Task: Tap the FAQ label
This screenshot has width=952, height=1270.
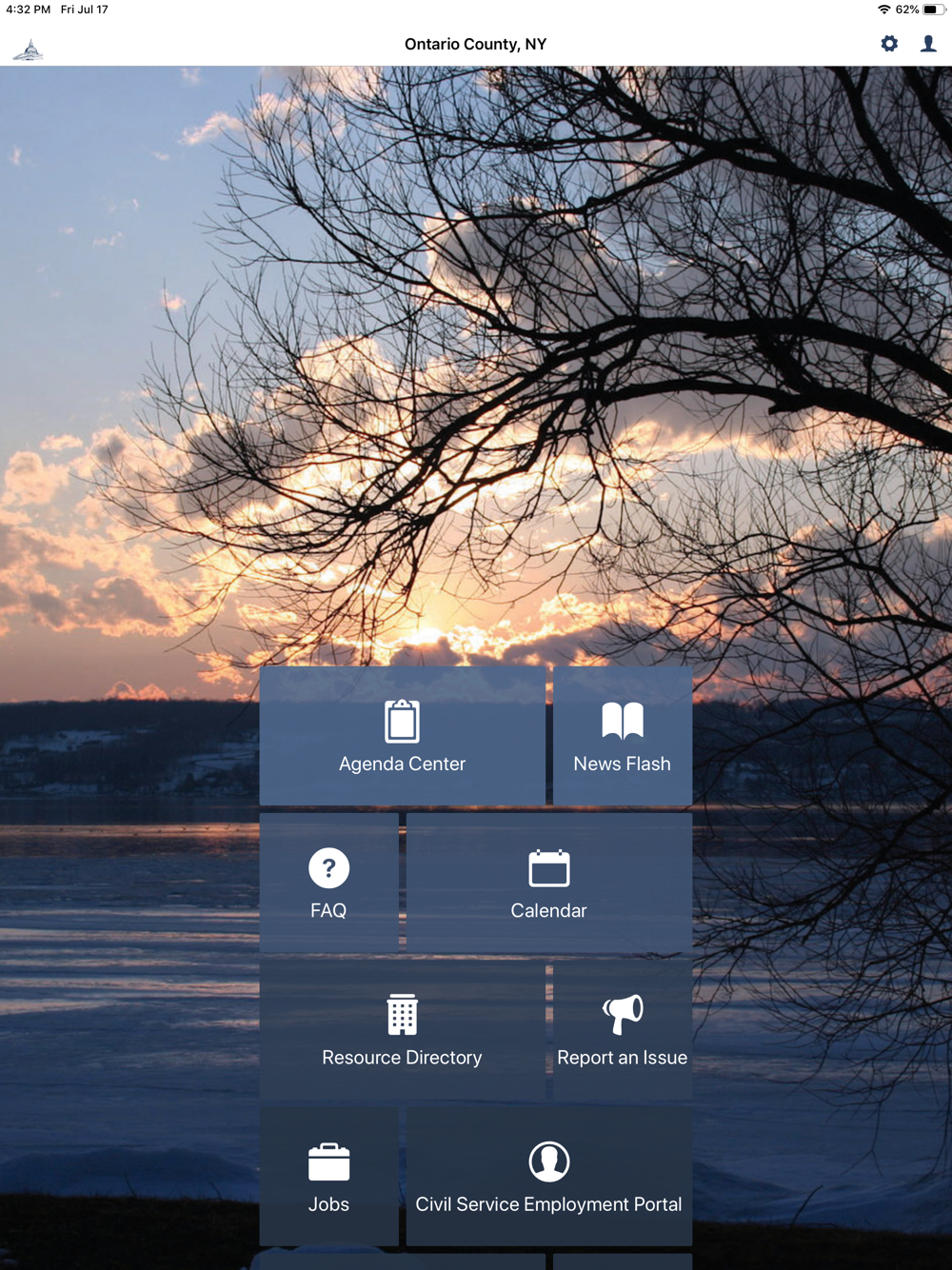Action: pos(328,911)
